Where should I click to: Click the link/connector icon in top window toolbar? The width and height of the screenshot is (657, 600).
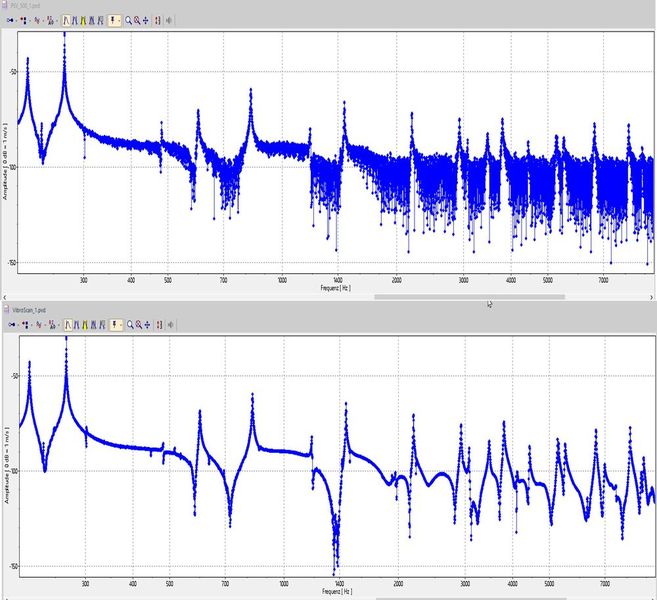tap(10, 20)
